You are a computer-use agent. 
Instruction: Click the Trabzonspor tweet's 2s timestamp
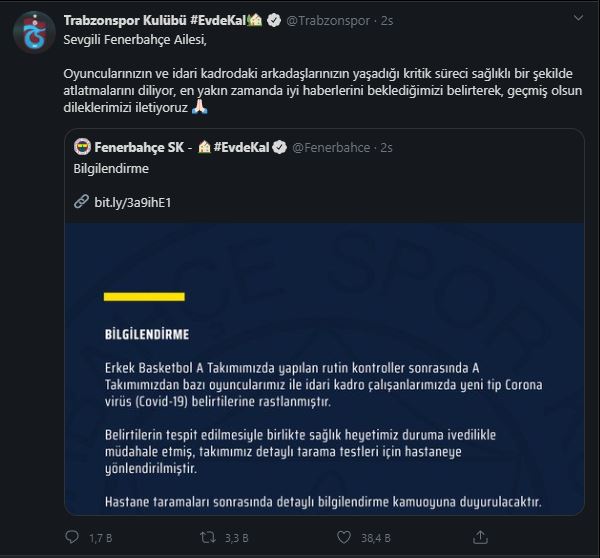(x=387, y=21)
